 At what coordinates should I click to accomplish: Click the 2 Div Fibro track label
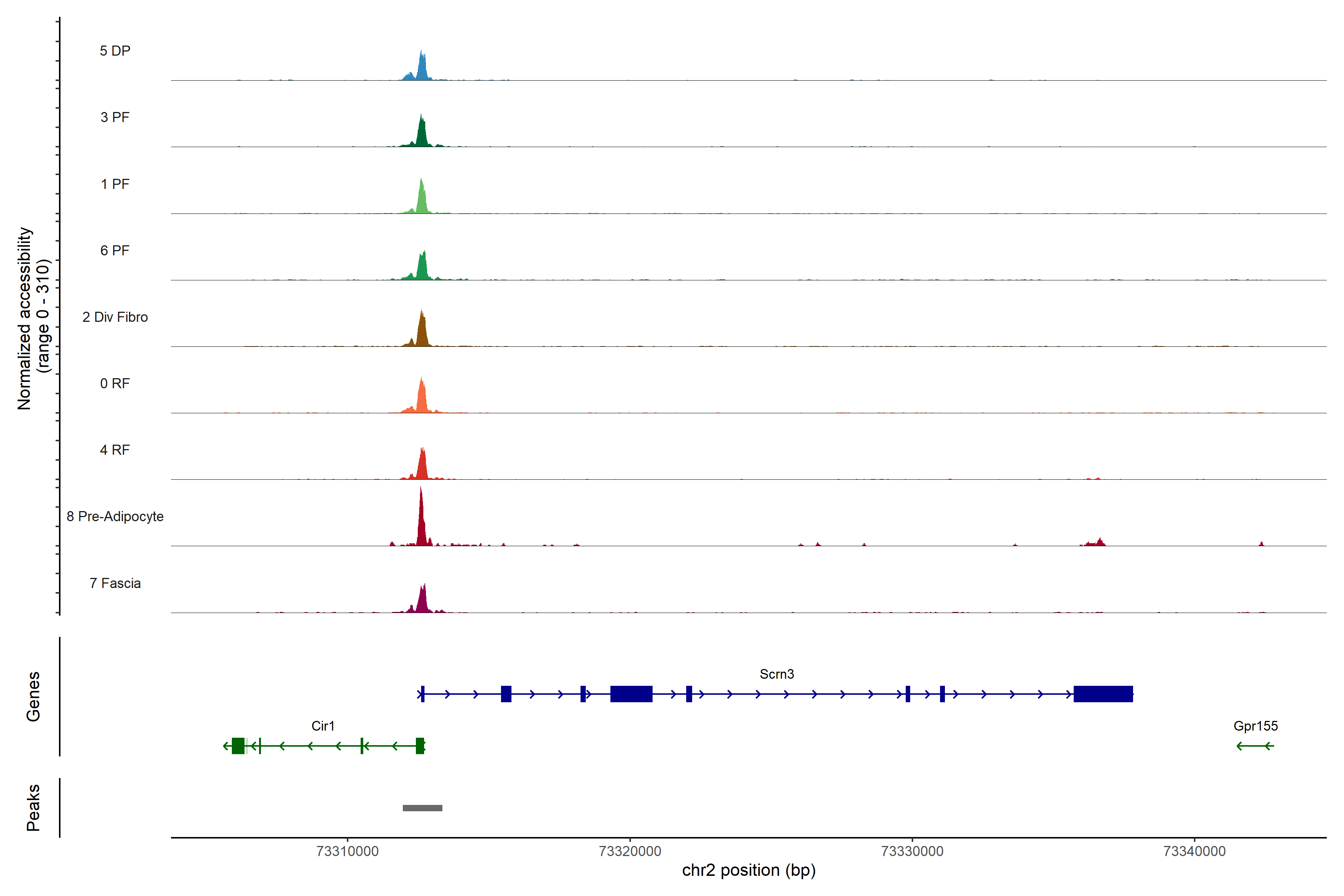pos(115,317)
